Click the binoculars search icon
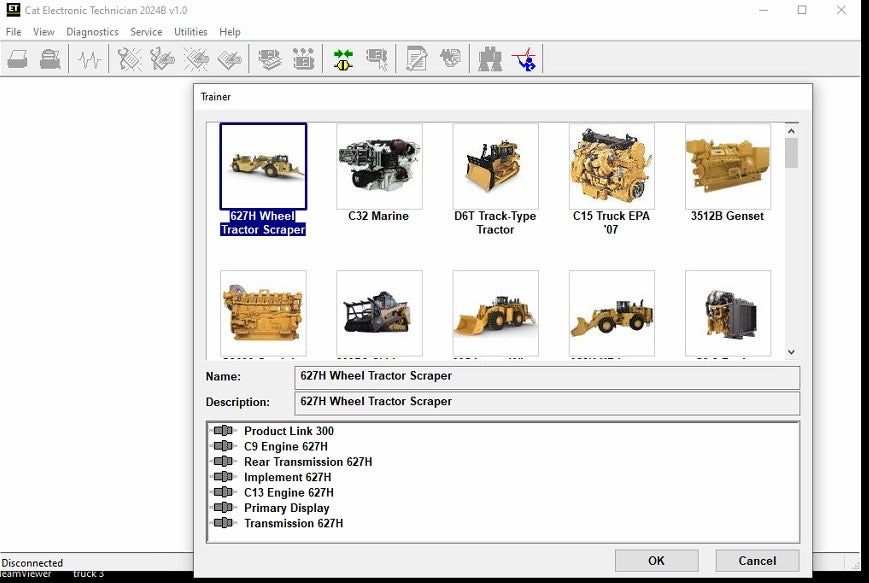This screenshot has height=583, width=869. [490, 60]
